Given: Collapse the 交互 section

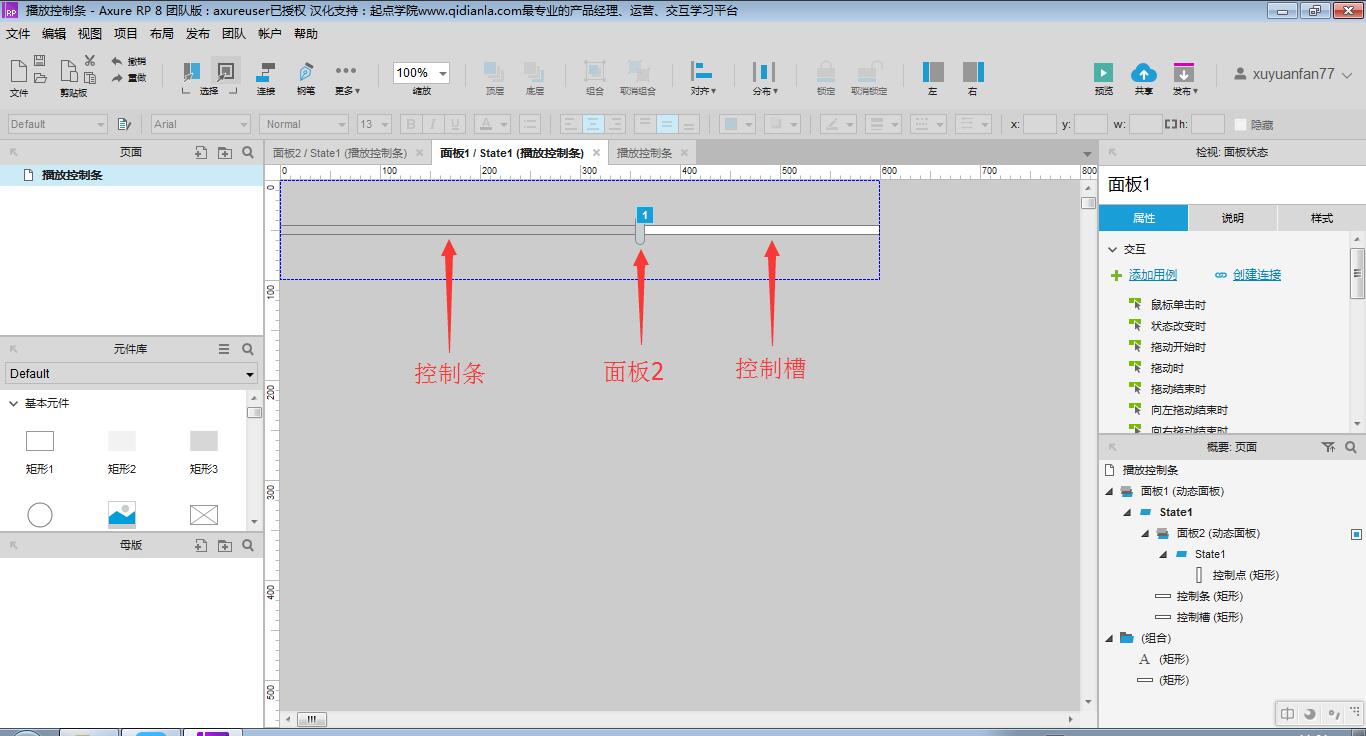Looking at the screenshot, I should point(1112,249).
